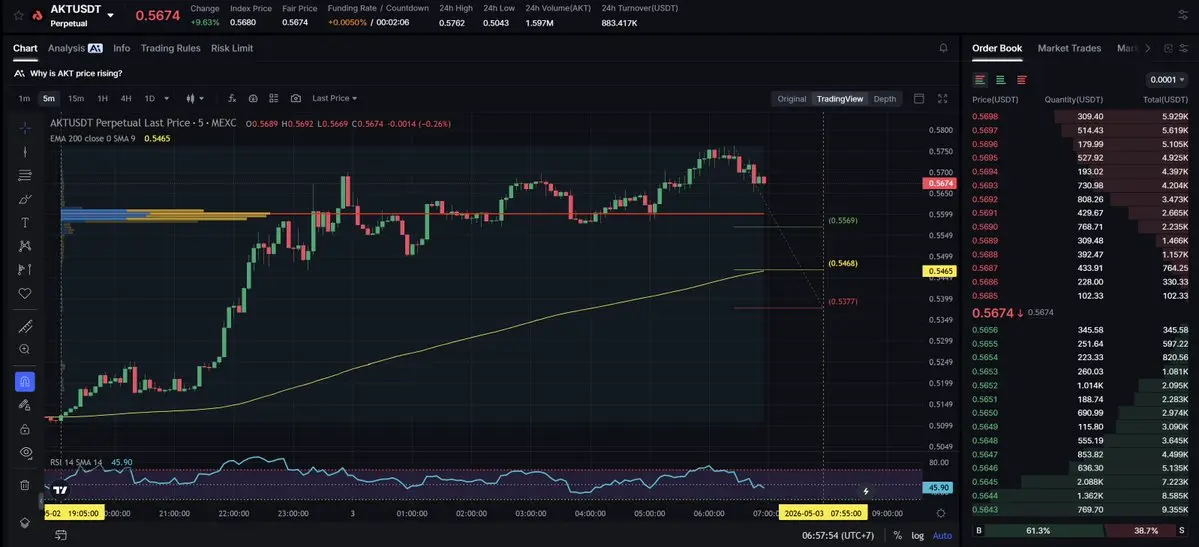The height and width of the screenshot is (547, 1199).
Task: Toggle Auto price scale
Action: (x=942, y=536)
